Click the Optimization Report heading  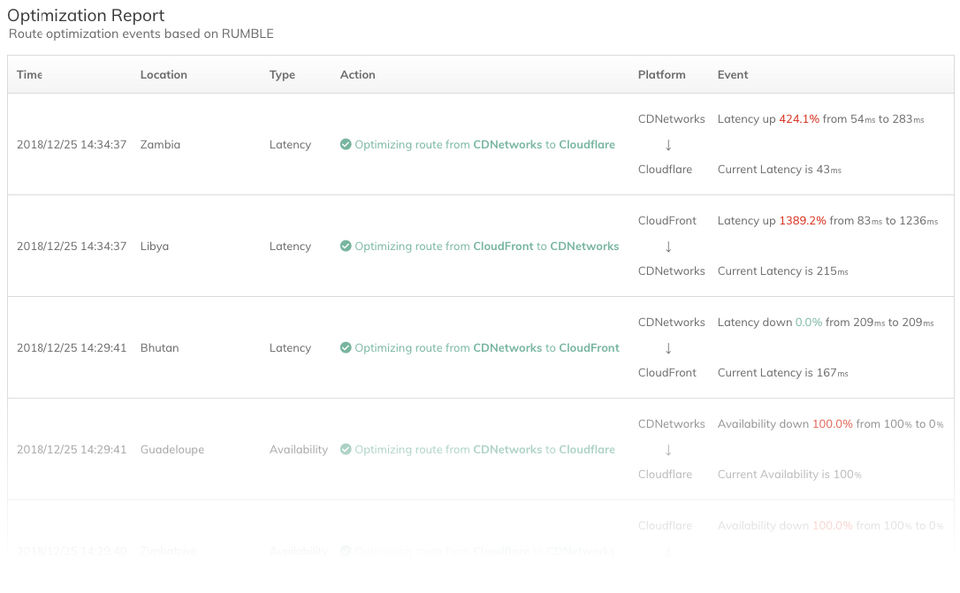[x=86, y=15]
